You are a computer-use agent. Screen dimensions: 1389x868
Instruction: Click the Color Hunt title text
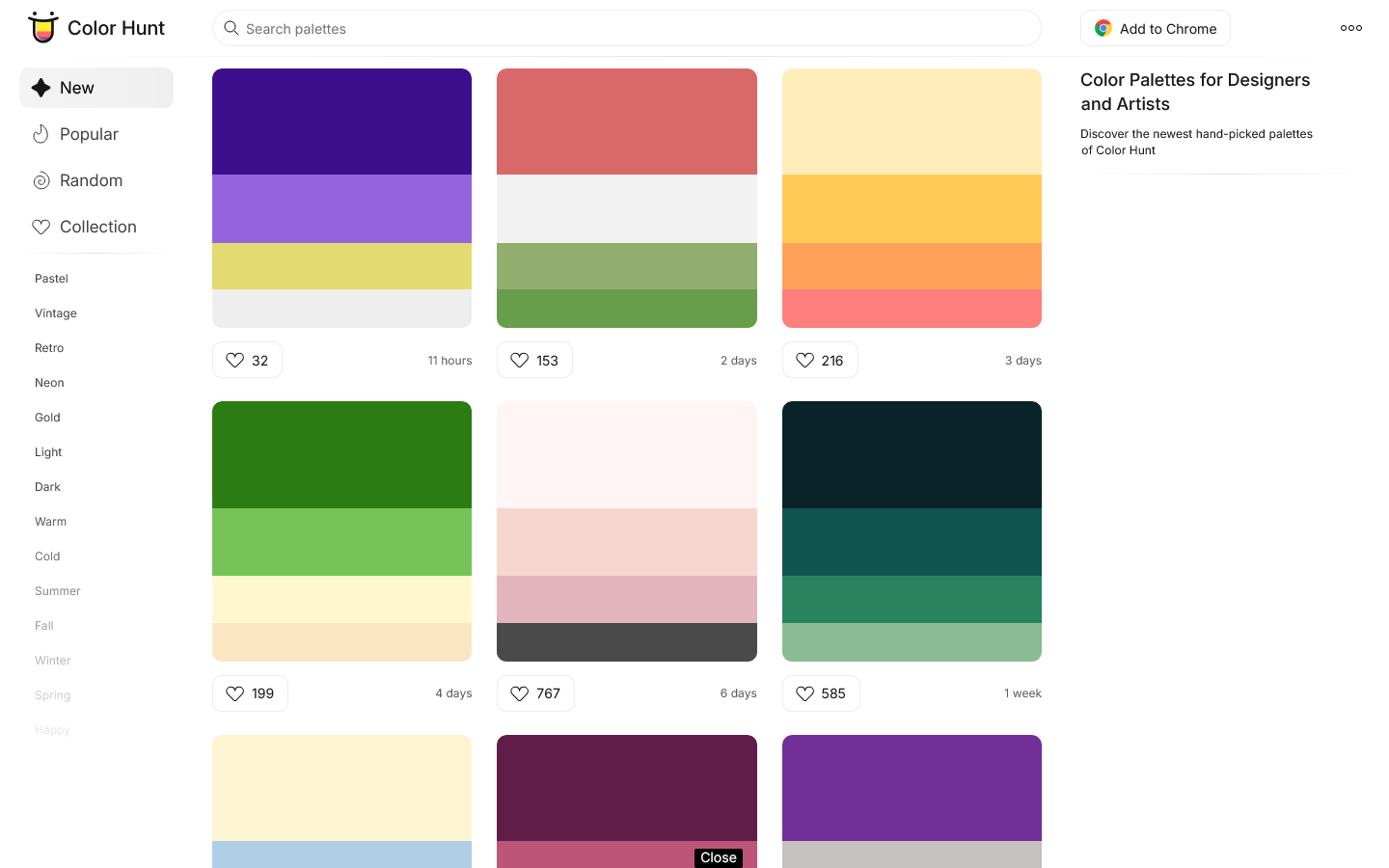point(116,28)
